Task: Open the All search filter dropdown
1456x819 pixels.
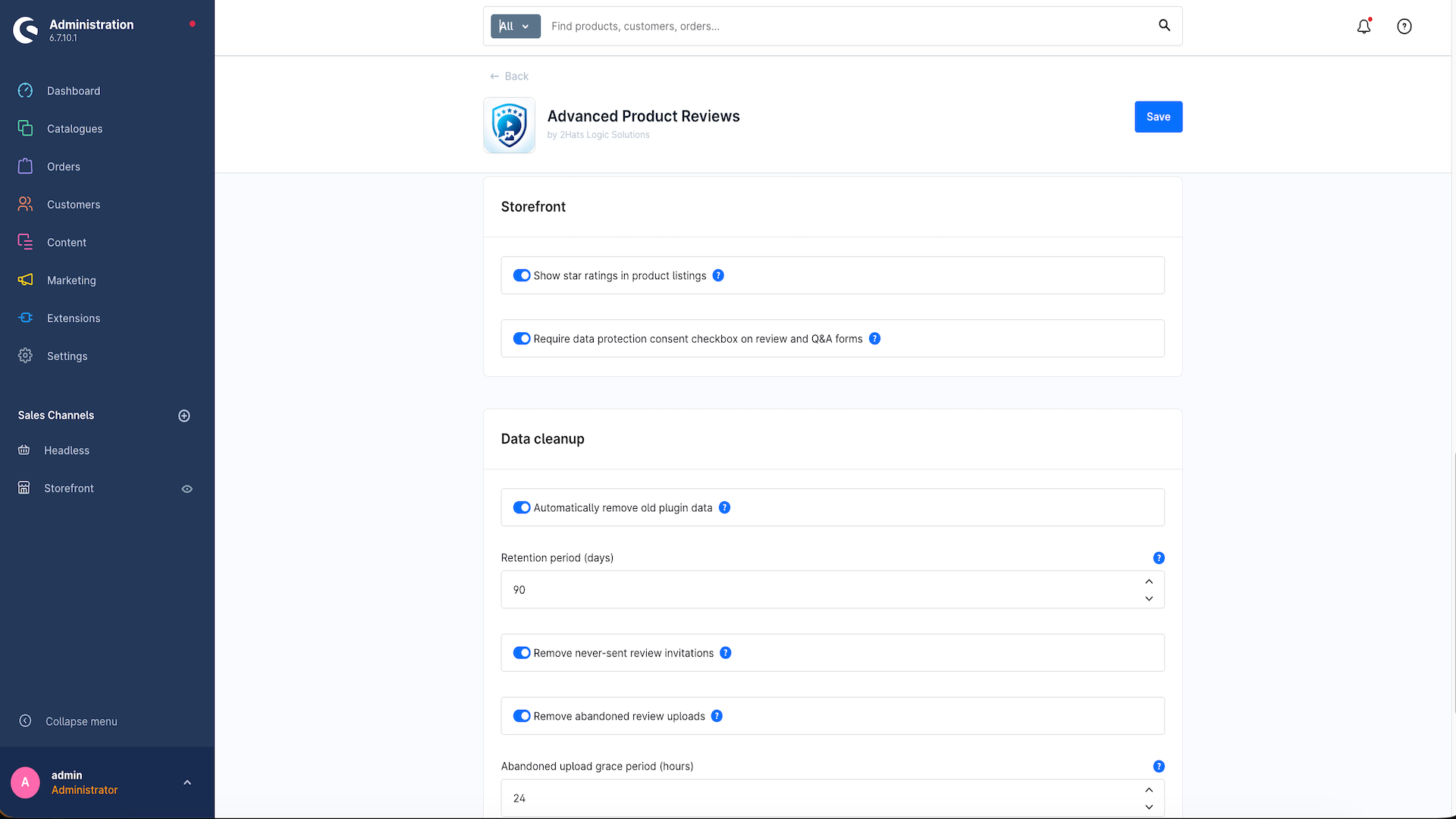Action: point(516,27)
